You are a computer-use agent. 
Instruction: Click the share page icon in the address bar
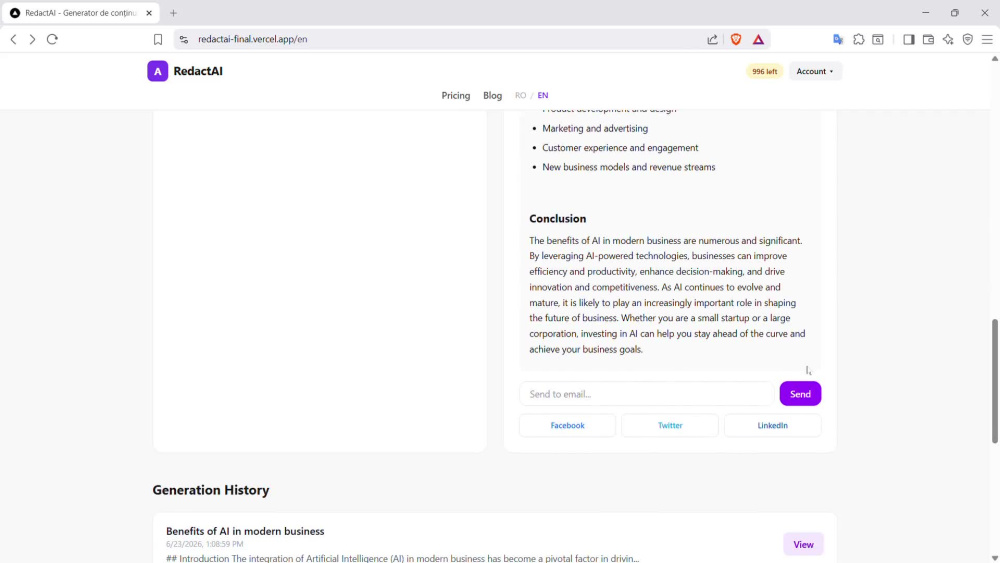click(712, 39)
